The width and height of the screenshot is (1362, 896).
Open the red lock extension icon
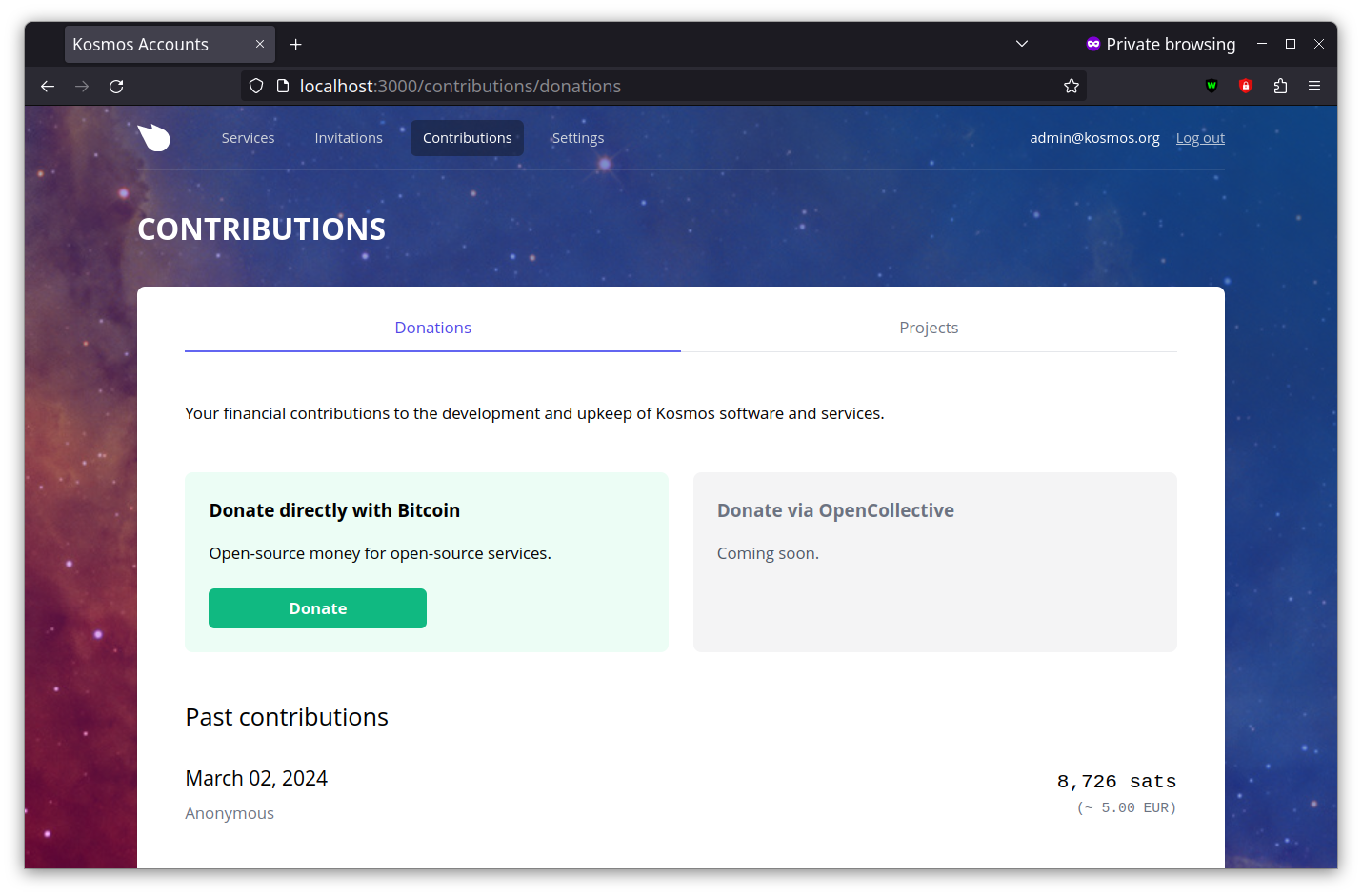(1245, 87)
